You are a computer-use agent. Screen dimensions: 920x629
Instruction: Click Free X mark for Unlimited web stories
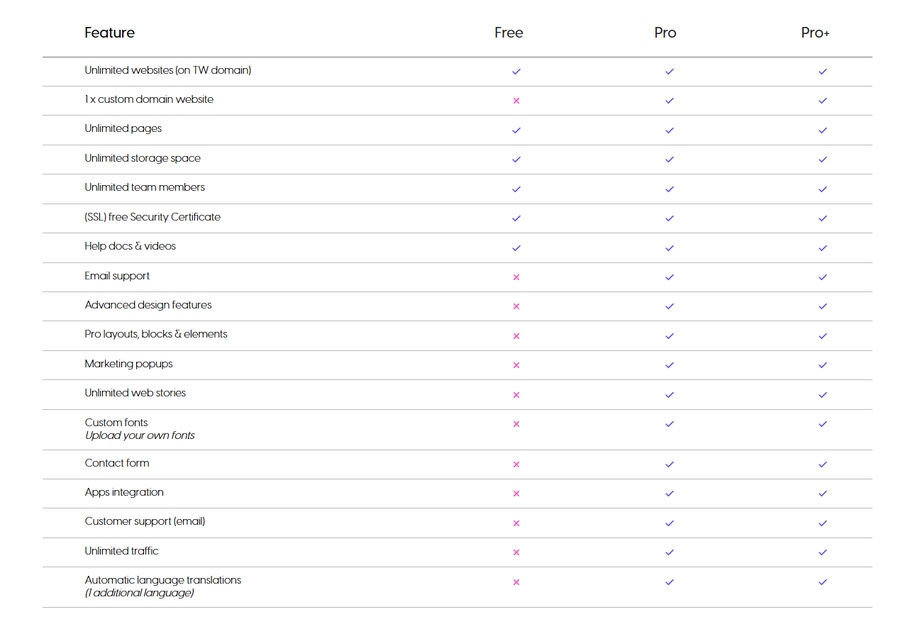[516, 395]
